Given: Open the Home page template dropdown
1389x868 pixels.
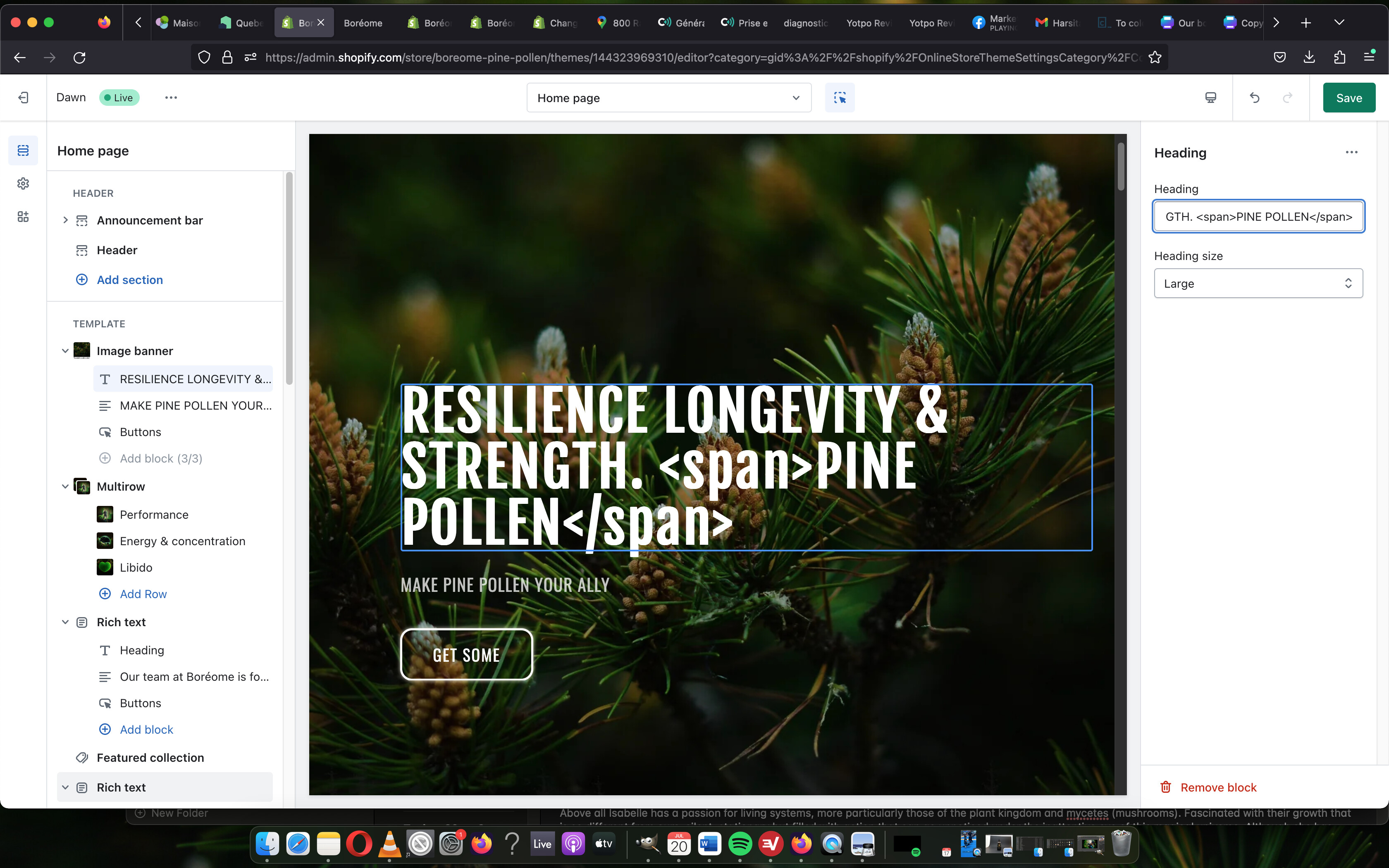Looking at the screenshot, I should (x=669, y=98).
